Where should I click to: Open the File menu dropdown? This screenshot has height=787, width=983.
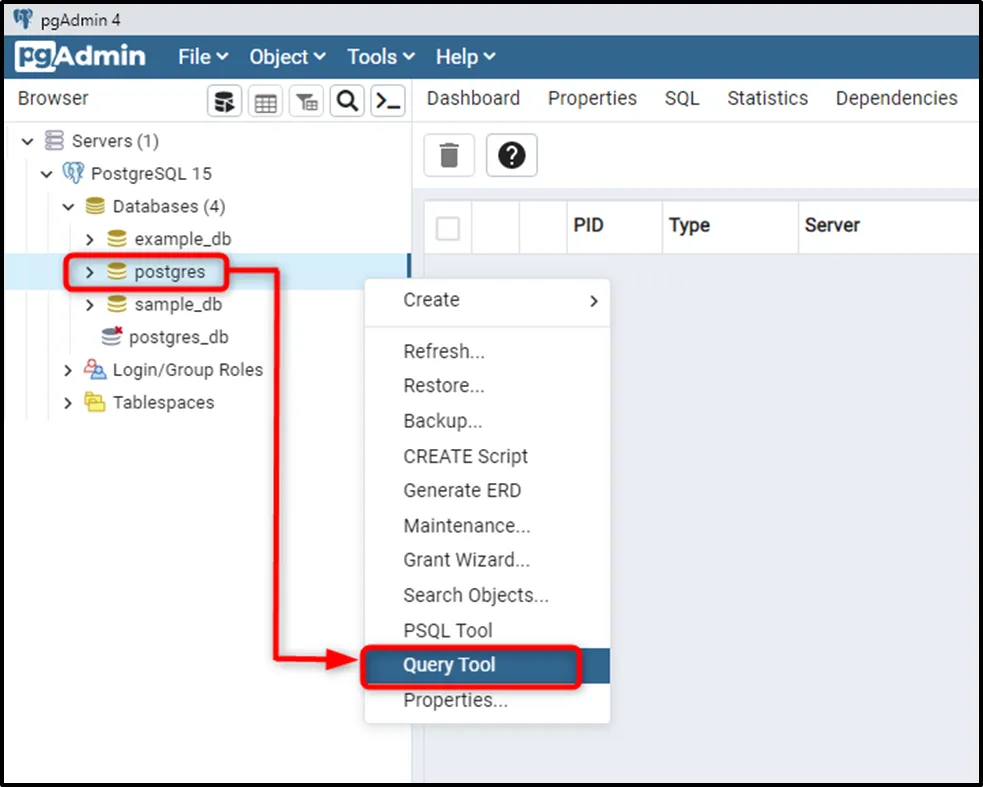pyautogui.click(x=203, y=57)
